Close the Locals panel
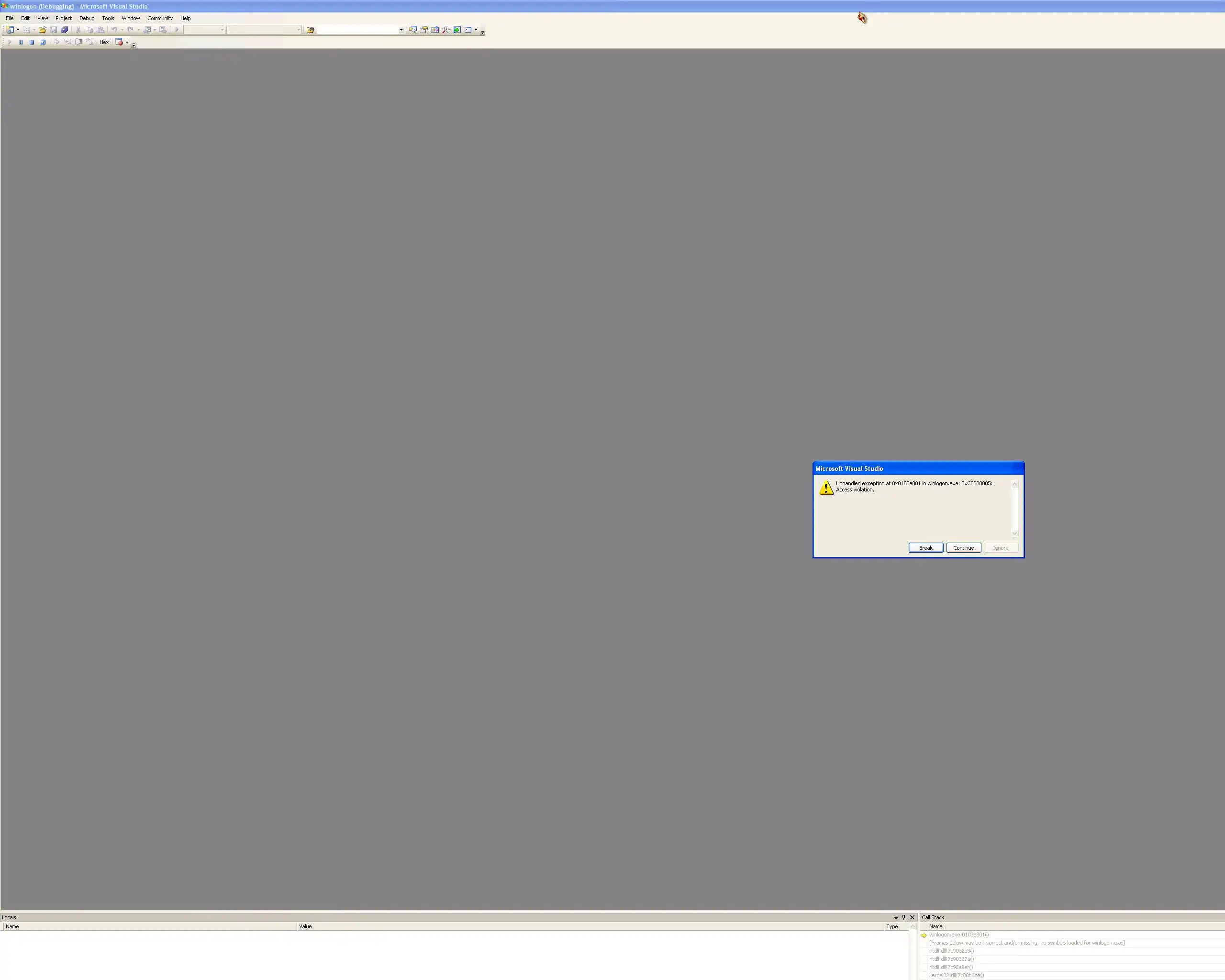Viewport: 1225px width, 980px height. coord(912,917)
